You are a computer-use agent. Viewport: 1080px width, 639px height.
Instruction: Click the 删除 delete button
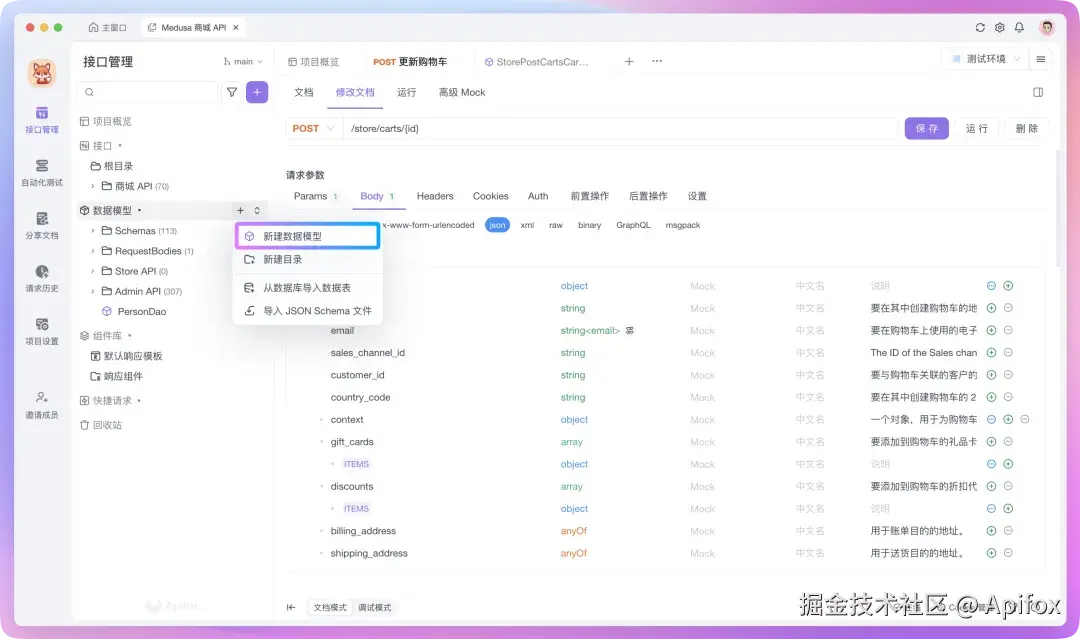1027,128
